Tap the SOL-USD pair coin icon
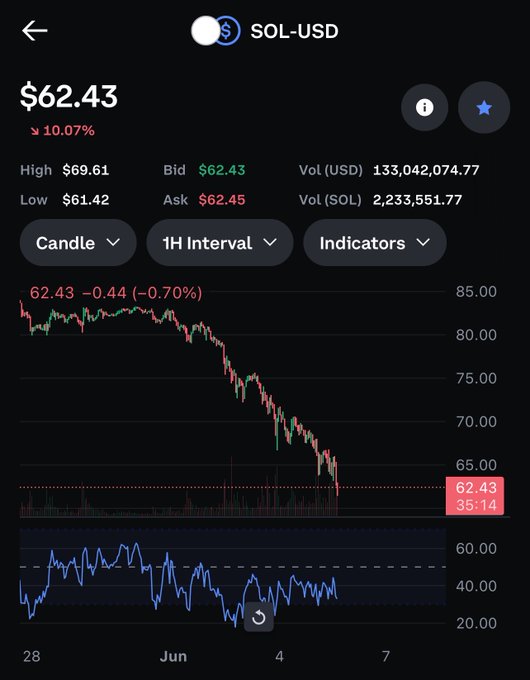The width and height of the screenshot is (530, 680). coord(216,31)
